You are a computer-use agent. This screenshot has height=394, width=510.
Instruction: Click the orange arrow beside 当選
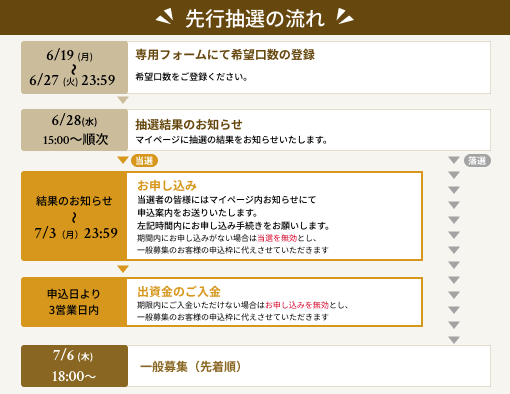(123, 160)
